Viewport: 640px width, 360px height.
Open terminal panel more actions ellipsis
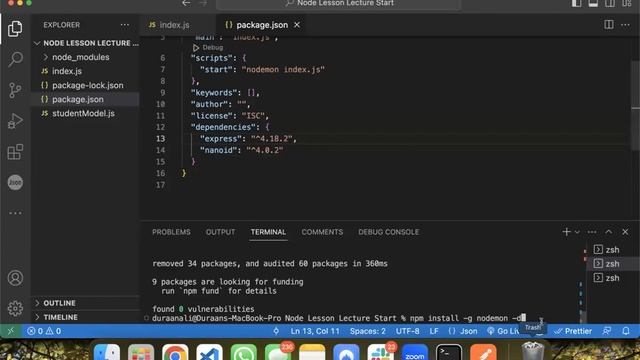coord(592,232)
